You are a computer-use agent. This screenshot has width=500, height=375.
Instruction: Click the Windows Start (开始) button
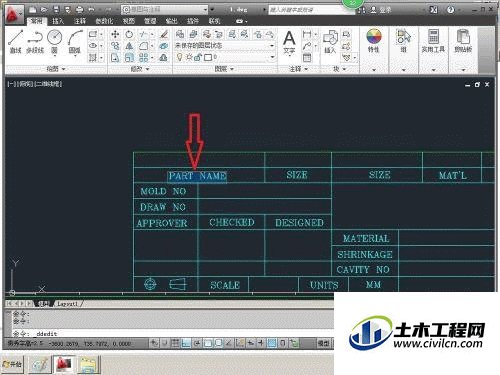(12, 364)
